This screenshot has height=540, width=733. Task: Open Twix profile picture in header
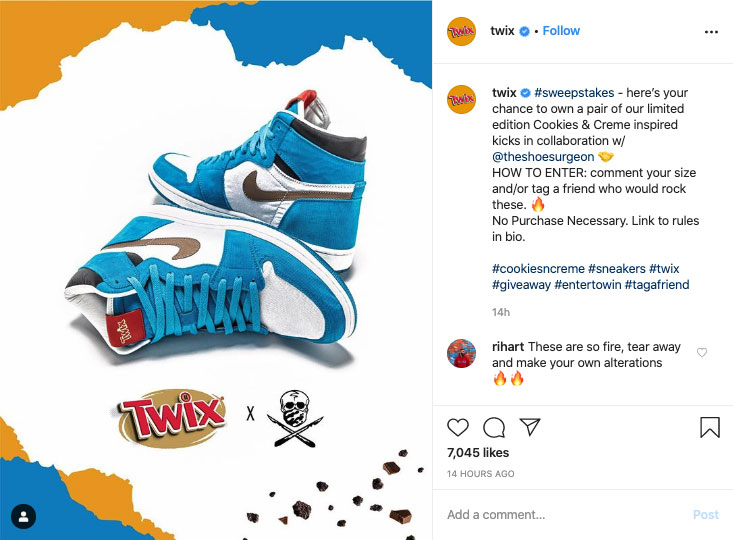[x=461, y=31]
